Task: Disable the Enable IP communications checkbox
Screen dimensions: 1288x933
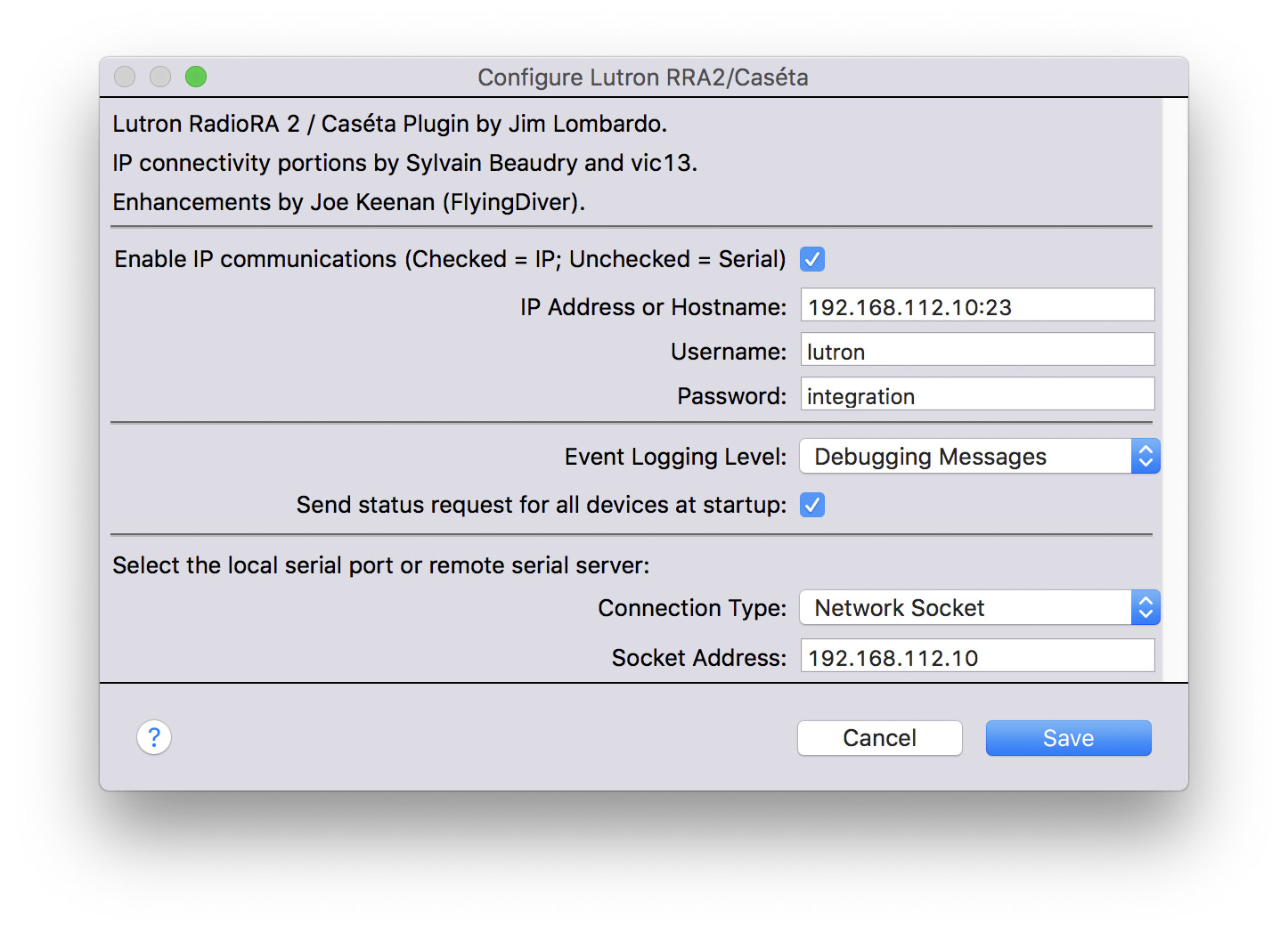Action: click(811, 259)
